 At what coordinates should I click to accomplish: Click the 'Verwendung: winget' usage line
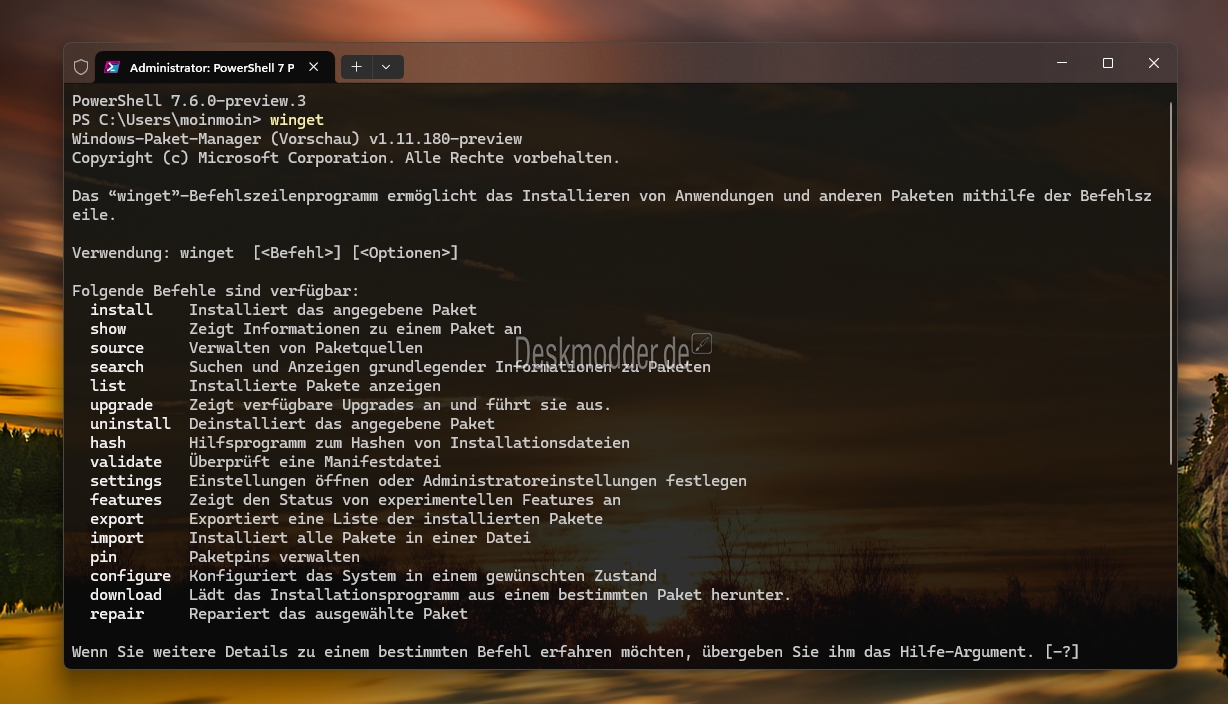tap(265, 253)
